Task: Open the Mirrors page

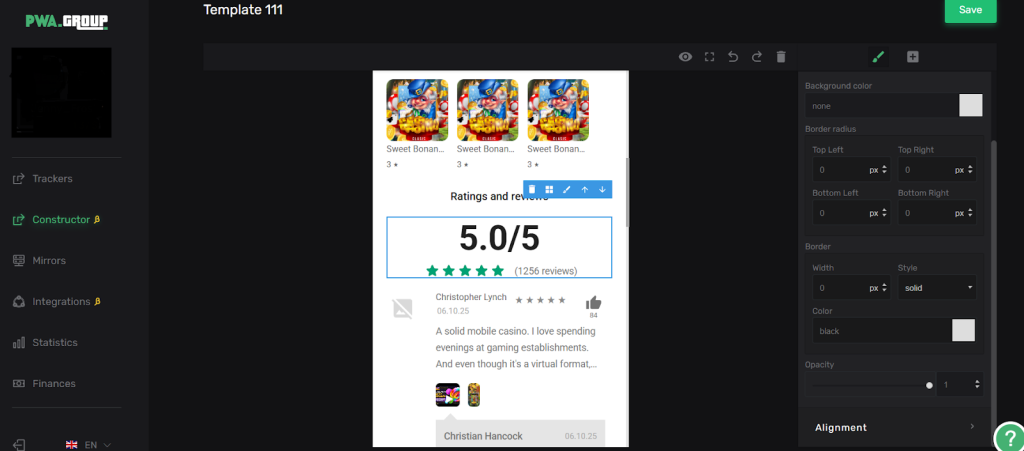Action: 49,261
